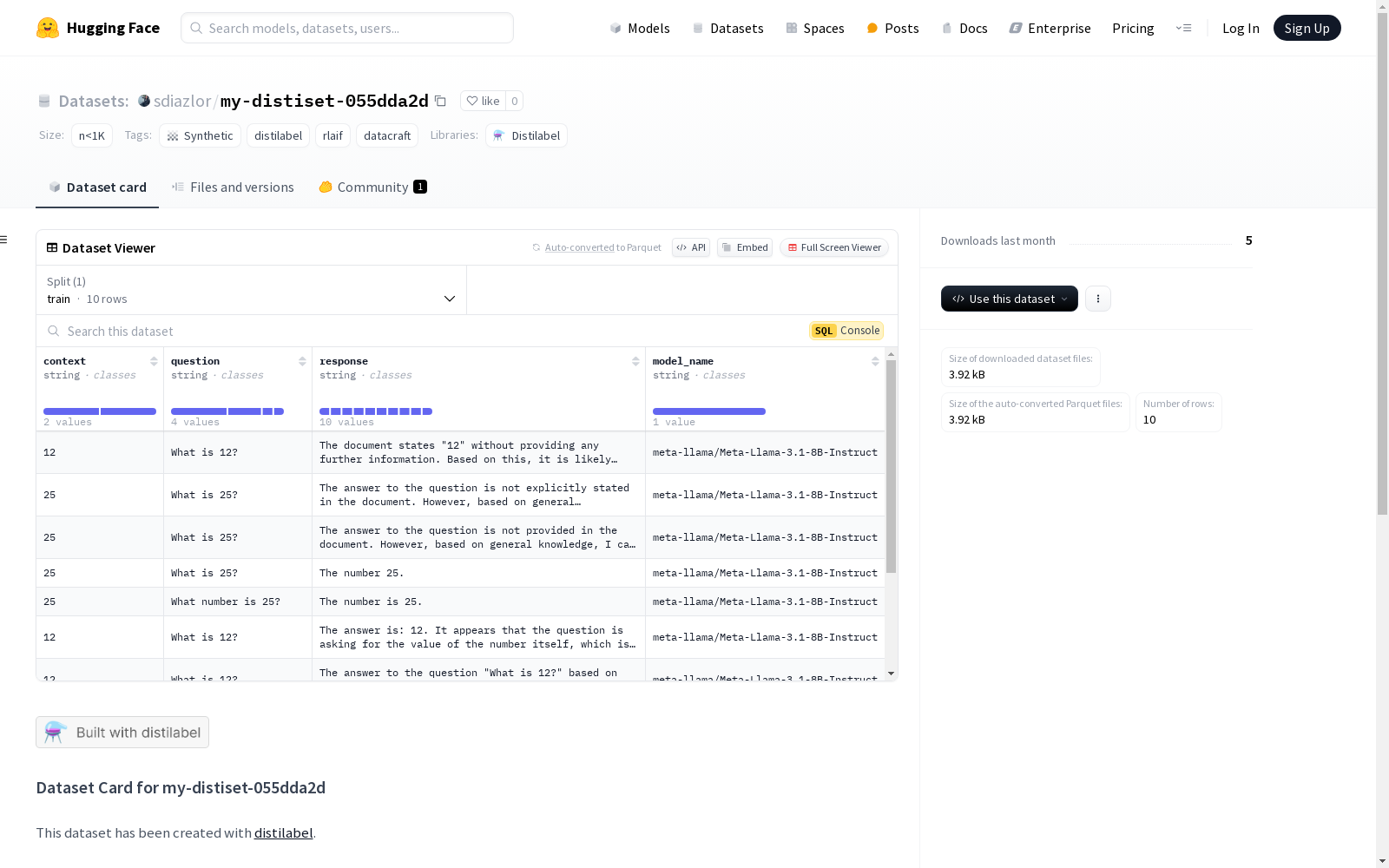
Task: Copy dataset name with the copy icon
Action: point(440,101)
